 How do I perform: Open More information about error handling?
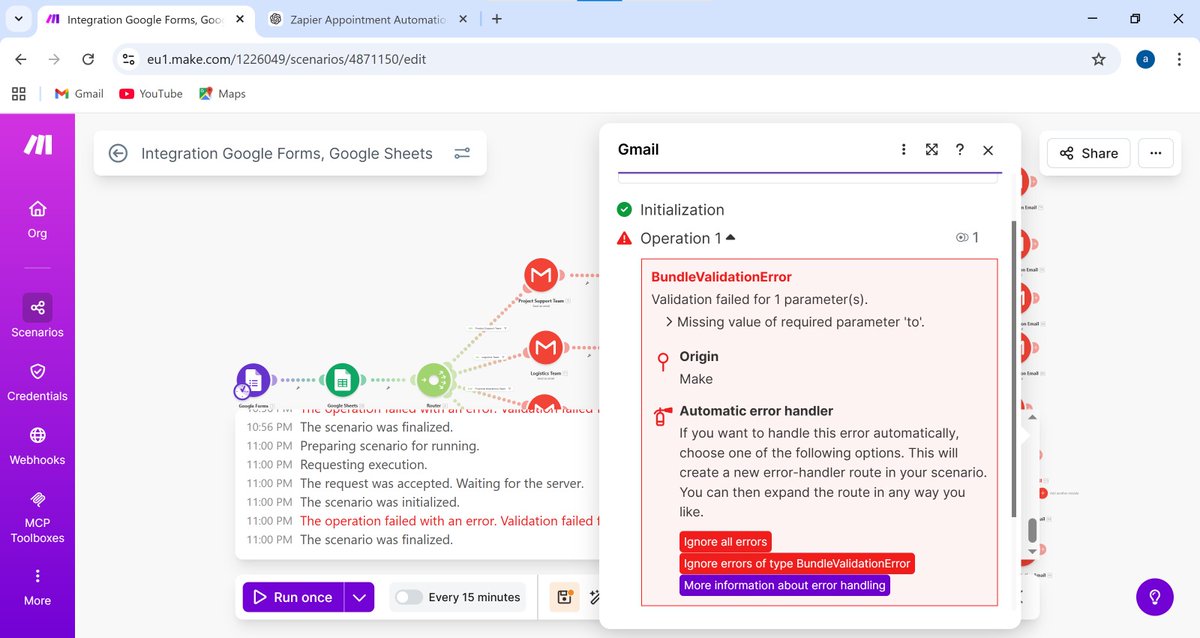coord(785,585)
